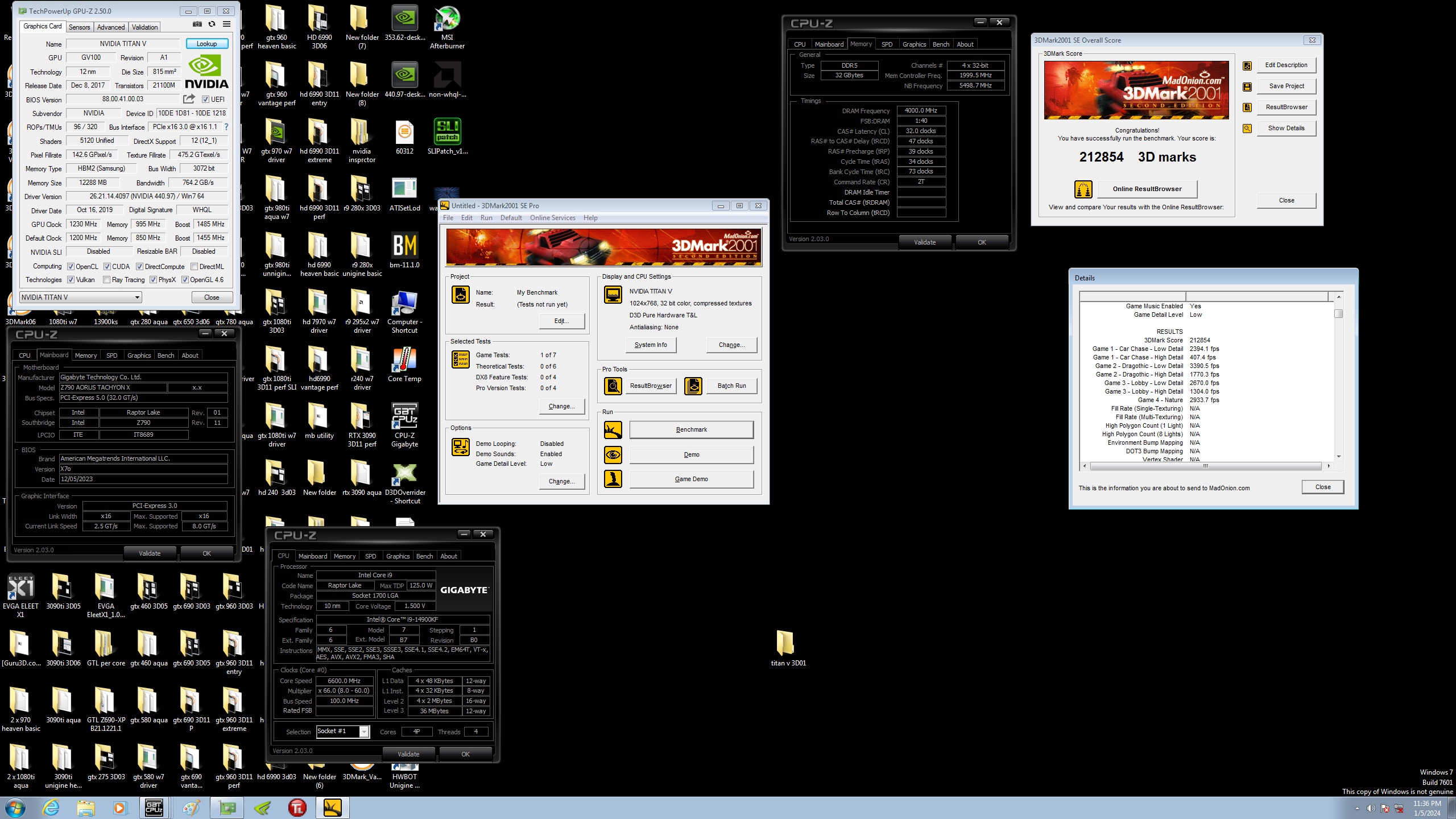Switch to the Validation tab in GPU-Z

pos(145,27)
